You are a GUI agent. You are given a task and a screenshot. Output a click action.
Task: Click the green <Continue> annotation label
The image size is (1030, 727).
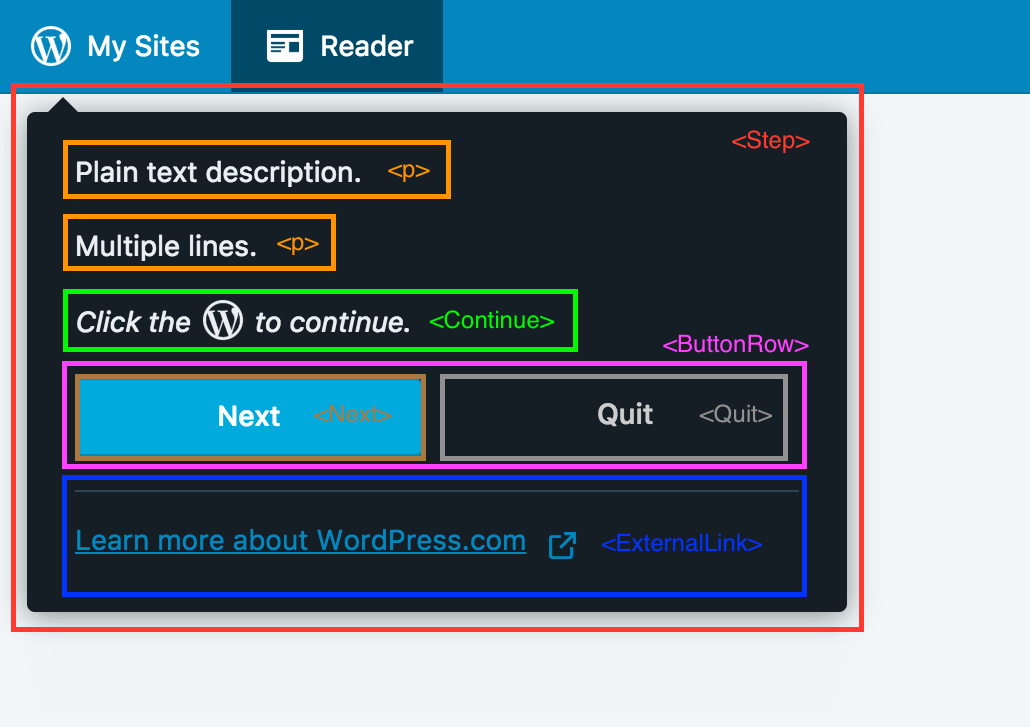pyautogui.click(x=491, y=321)
